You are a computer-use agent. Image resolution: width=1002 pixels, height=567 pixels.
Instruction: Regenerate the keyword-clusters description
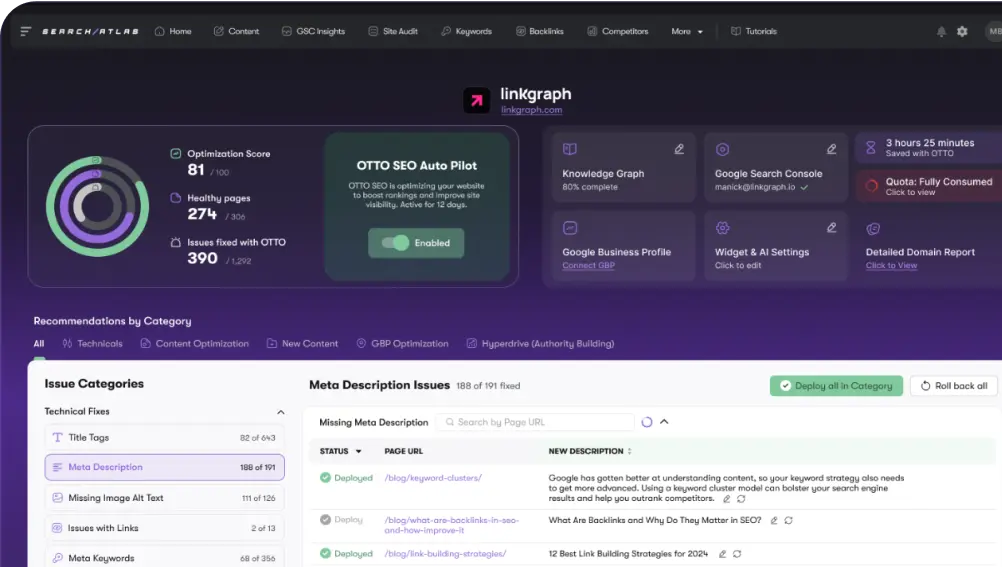(x=741, y=499)
